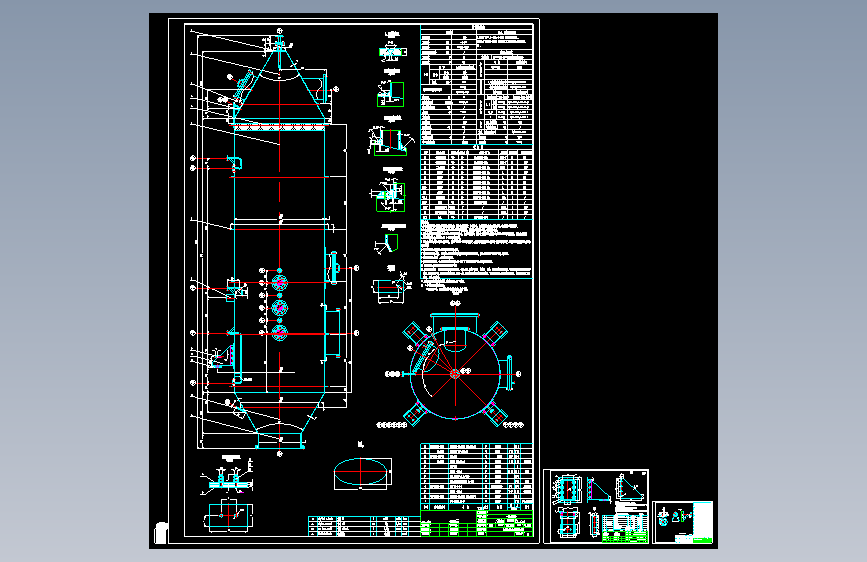Click the lowest circular nozzle flange on vessel
This screenshot has height=562, width=867.
(x=280, y=332)
